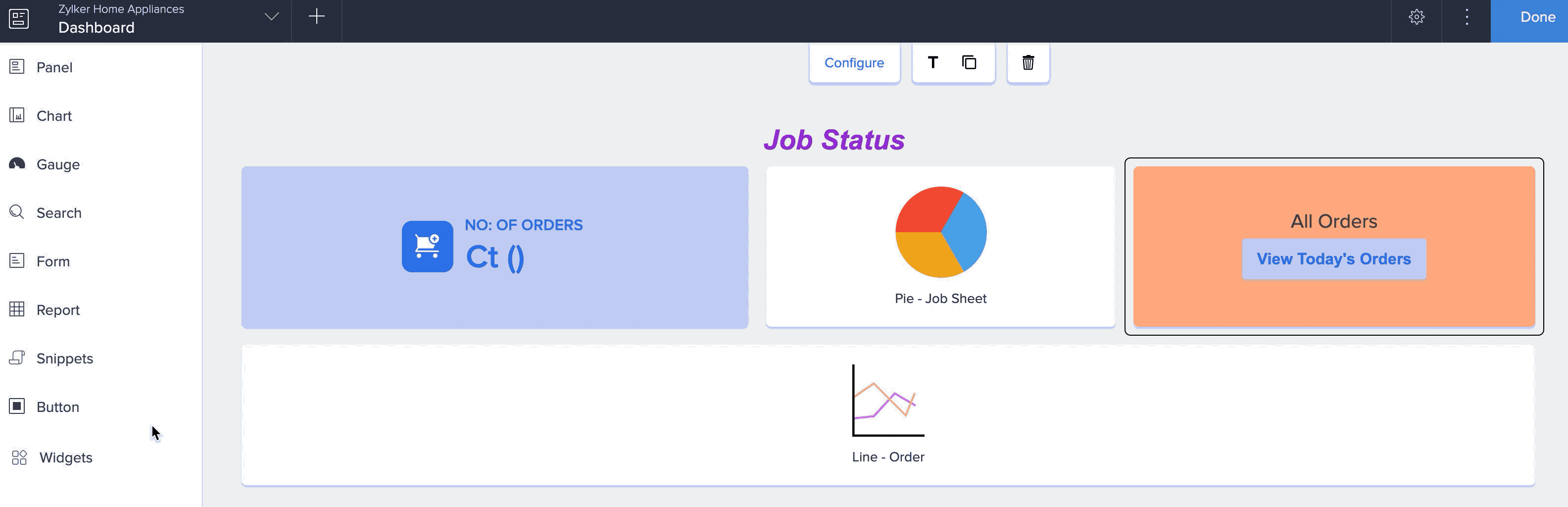The height and width of the screenshot is (507, 1568).
Task: Delete selected panel with trash icon
Action: coord(1028,63)
